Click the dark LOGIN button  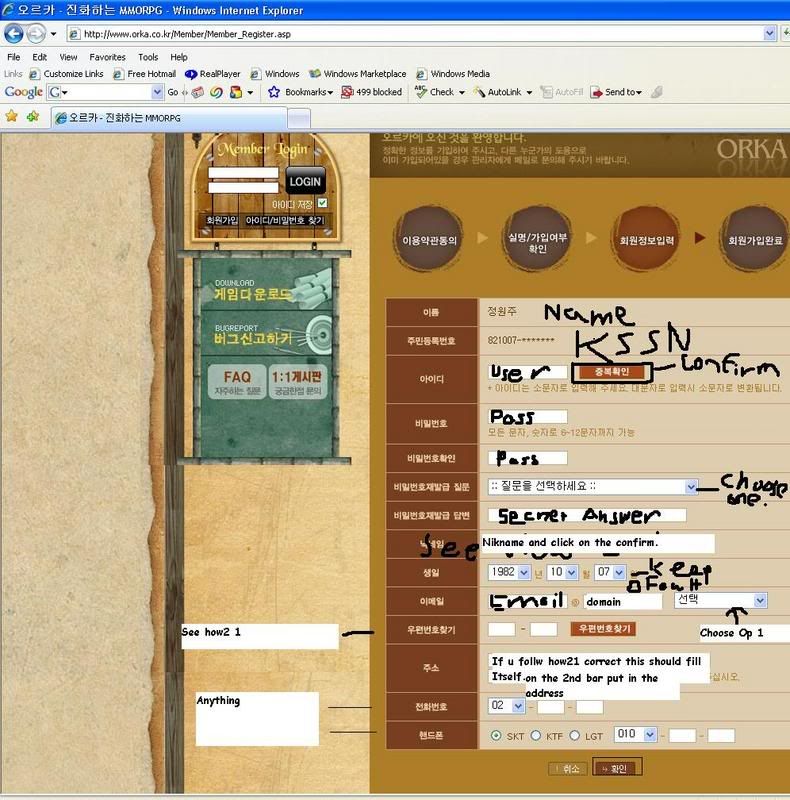[305, 181]
